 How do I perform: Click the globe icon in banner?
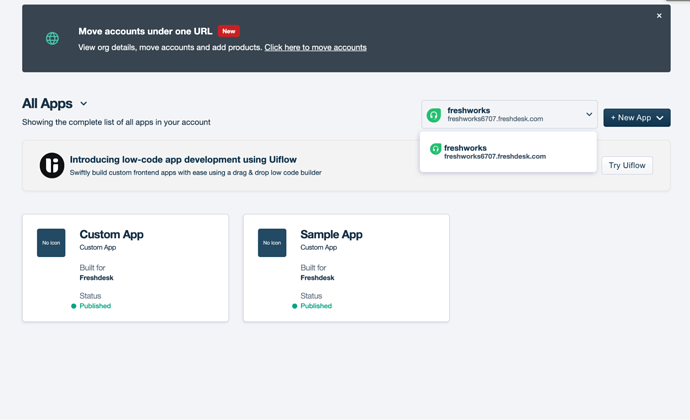pos(52,38)
